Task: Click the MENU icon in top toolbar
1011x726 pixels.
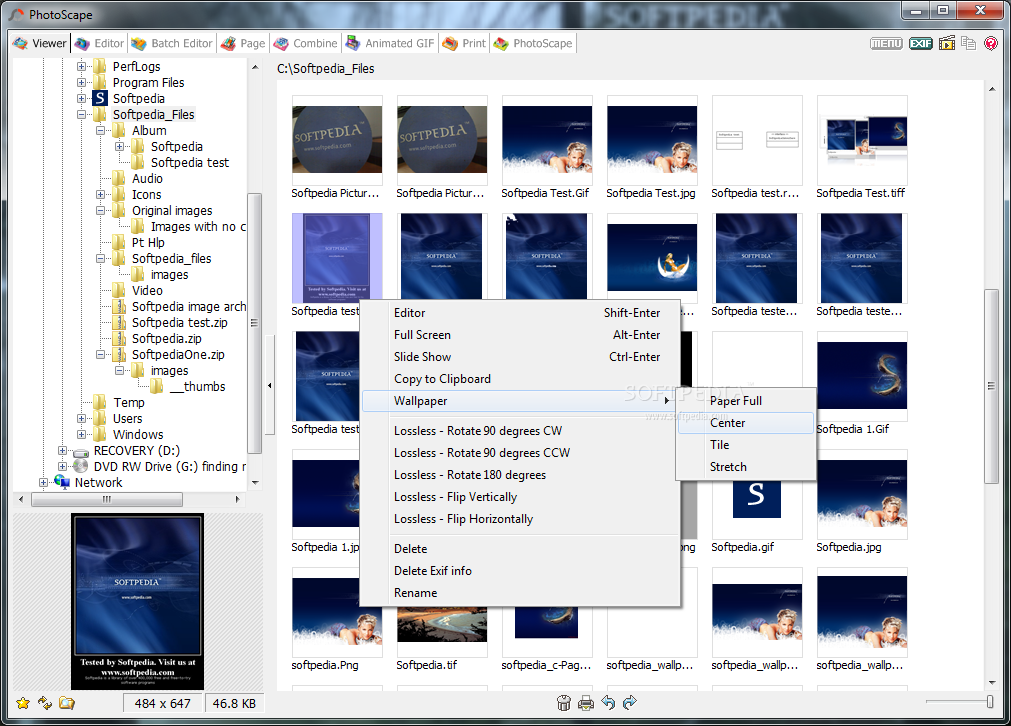Action: (x=886, y=43)
